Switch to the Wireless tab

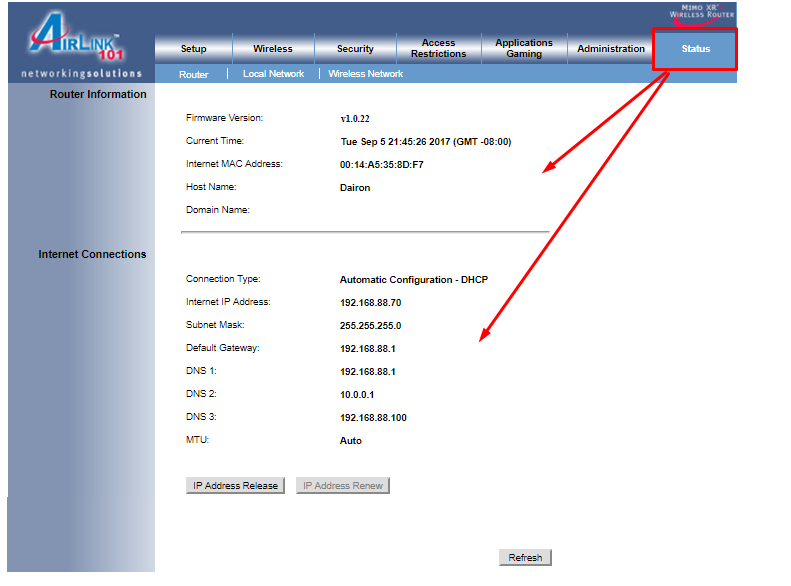[x=273, y=48]
